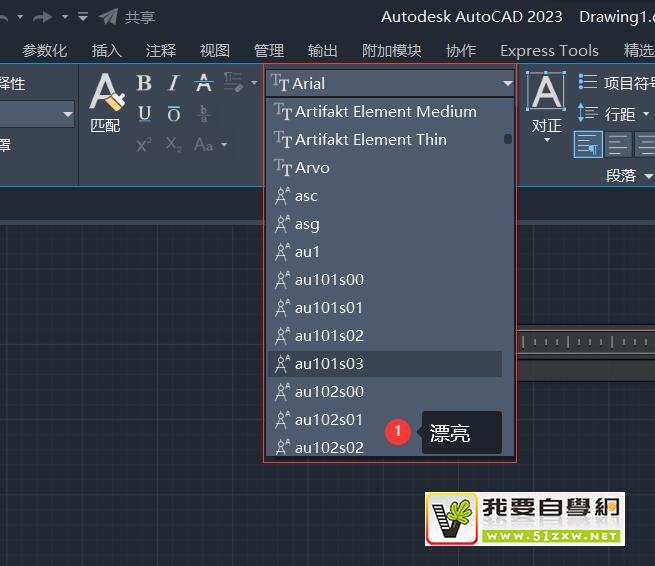655x566 pixels.
Task: Toggle Bold text formatting
Action: point(144,84)
